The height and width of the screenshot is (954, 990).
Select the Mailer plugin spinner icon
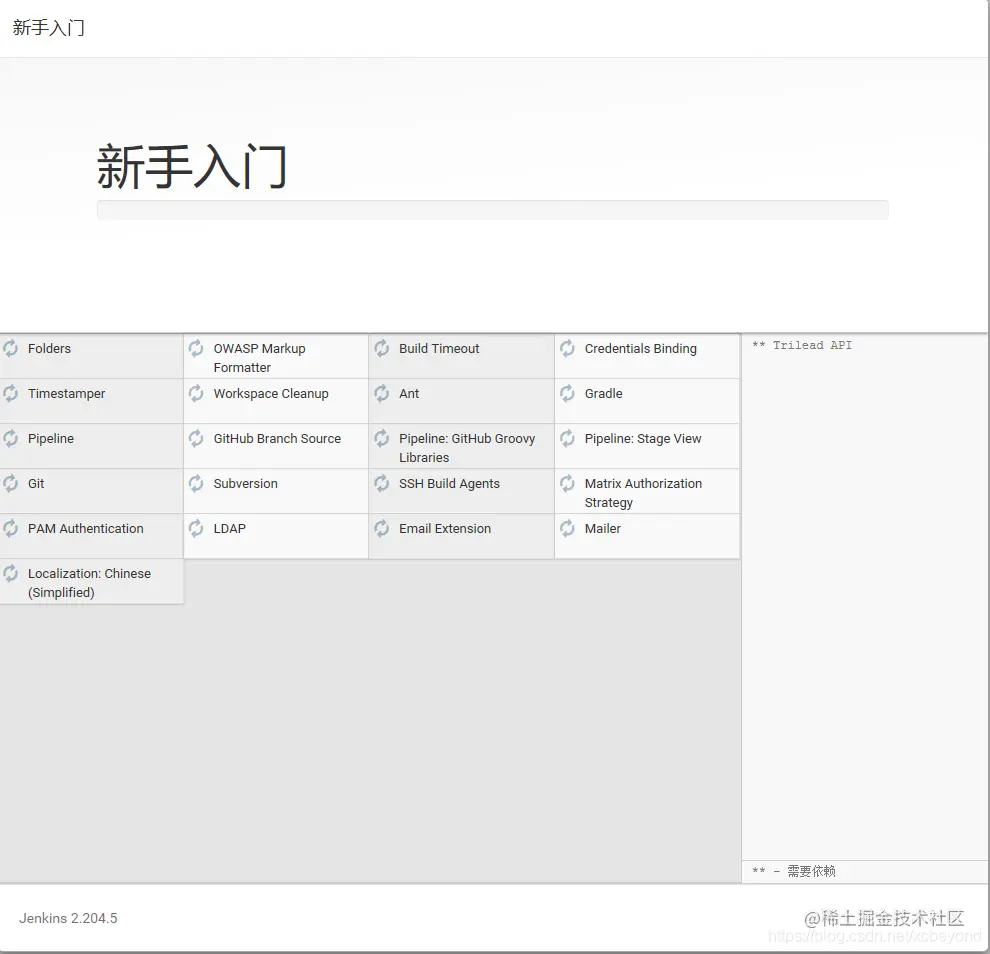point(567,528)
